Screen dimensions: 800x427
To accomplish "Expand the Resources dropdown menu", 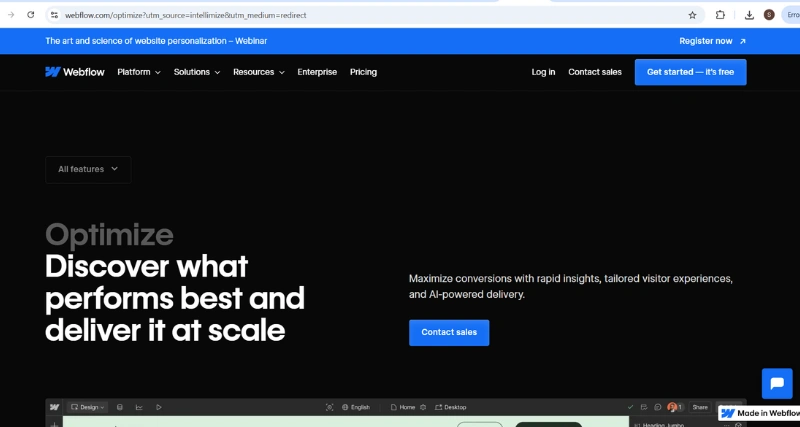I will click(258, 72).
